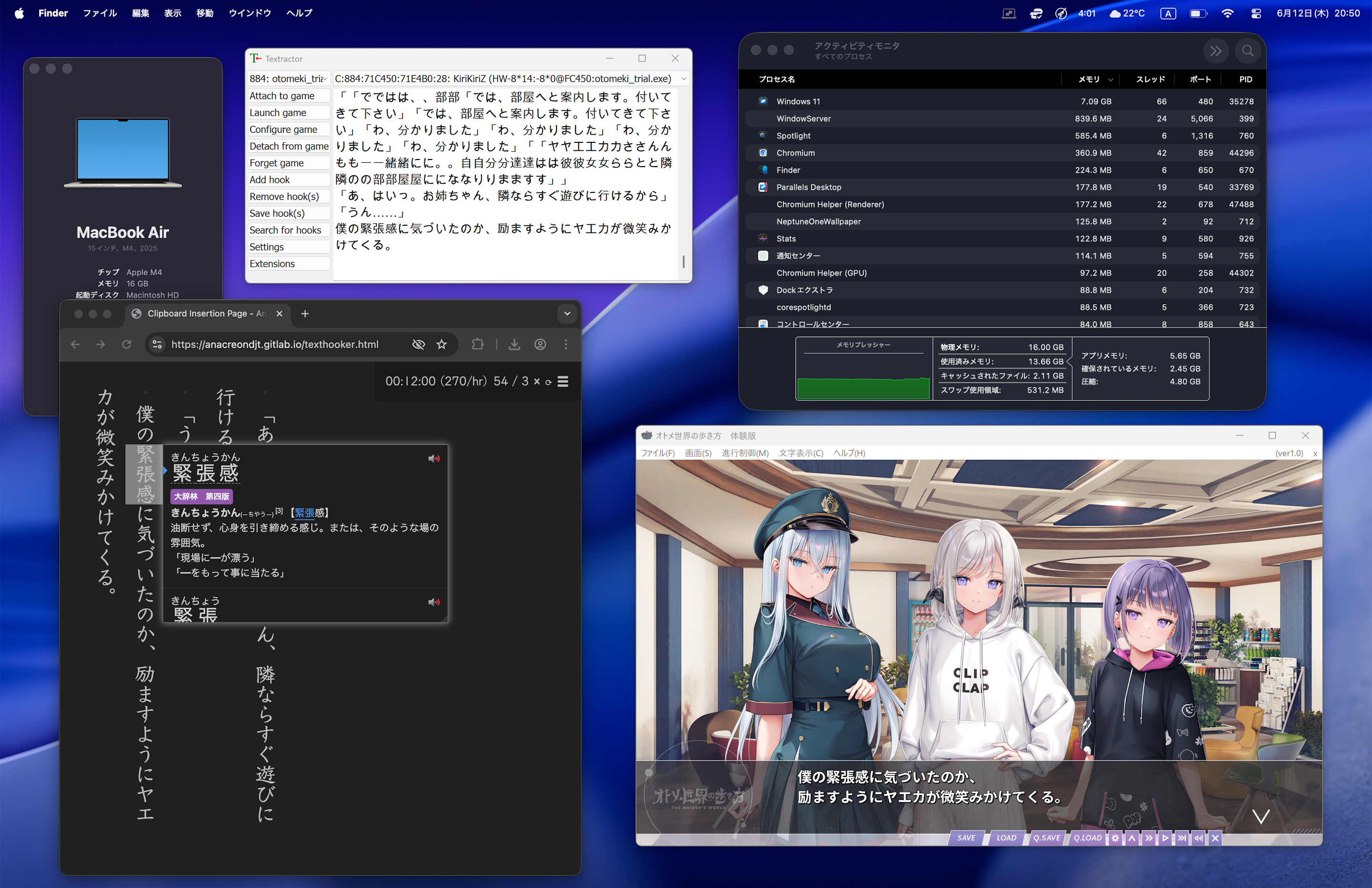
Task: Click 大辞林 第四版 dictionary tag
Action: (x=202, y=496)
